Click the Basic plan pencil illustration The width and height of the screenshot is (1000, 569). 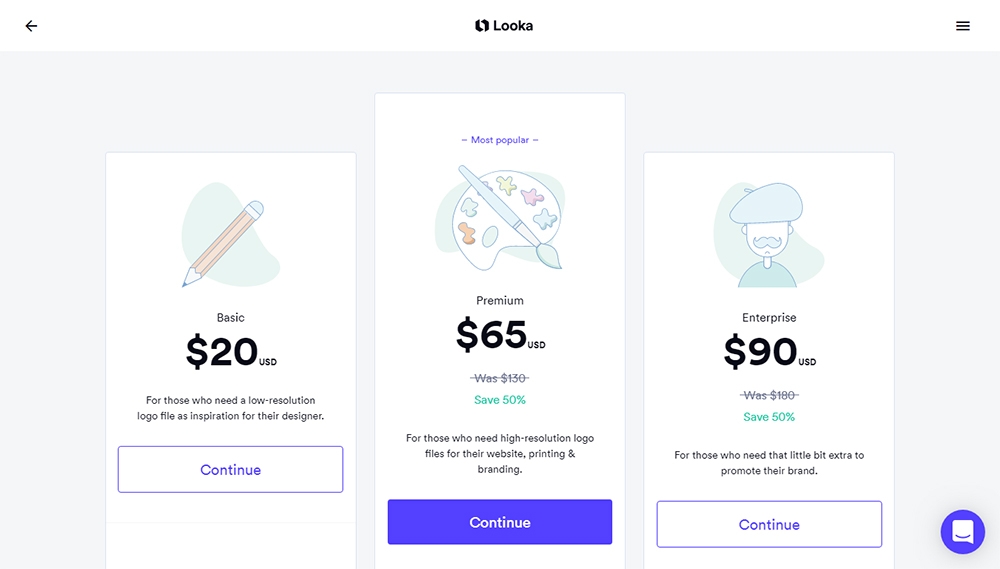point(228,239)
